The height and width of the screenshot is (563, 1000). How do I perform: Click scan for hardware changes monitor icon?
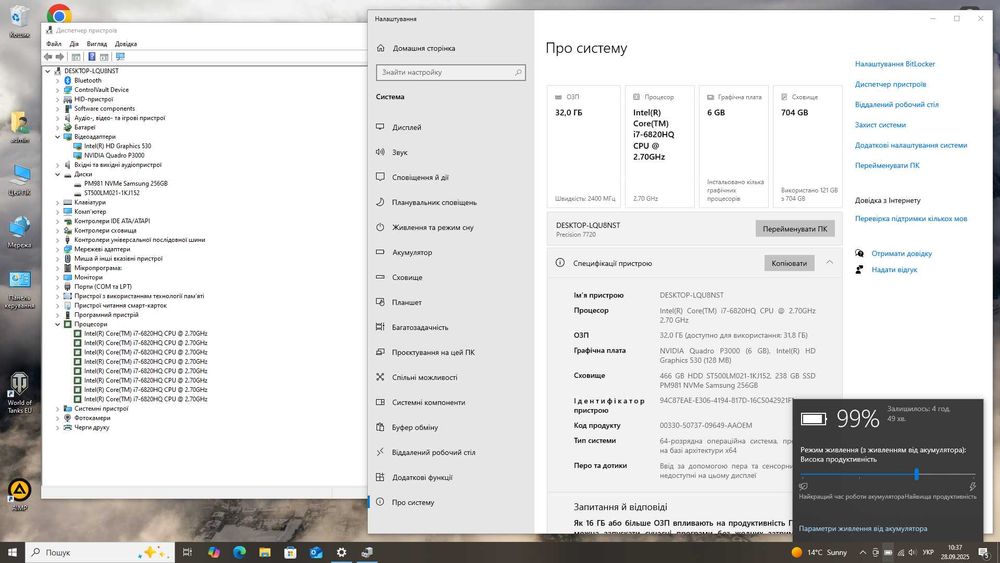[x=120, y=57]
